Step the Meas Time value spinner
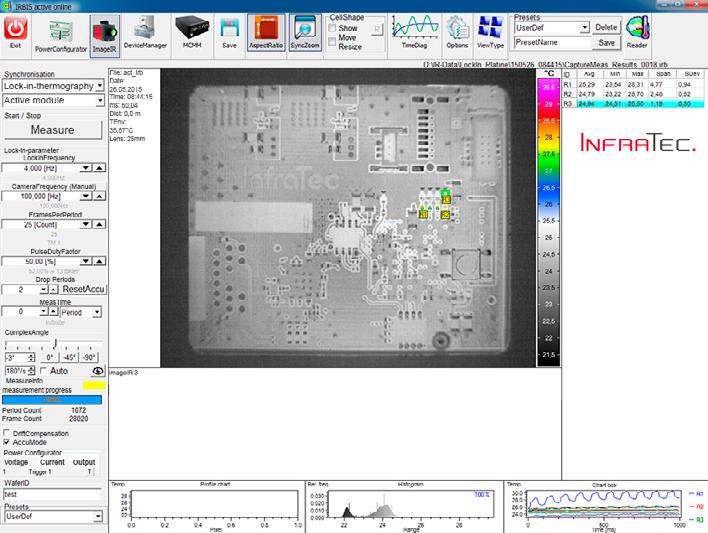Screen dimensions: 708x533 click(48, 312)
